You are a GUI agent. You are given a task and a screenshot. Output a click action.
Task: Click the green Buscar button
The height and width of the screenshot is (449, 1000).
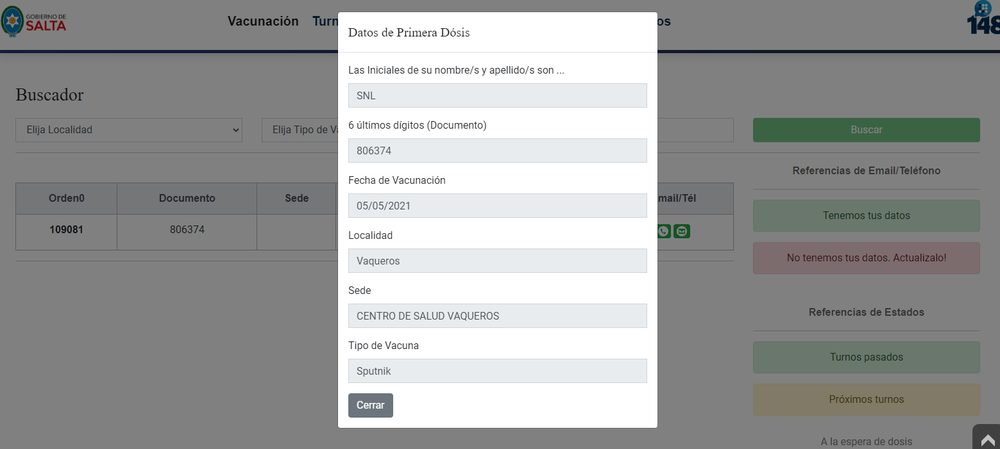tap(866, 129)
